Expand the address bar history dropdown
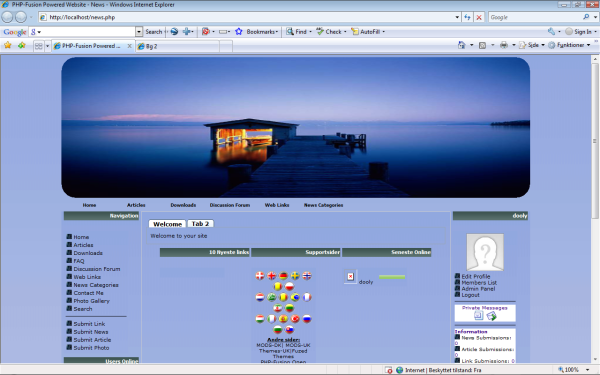 pyautogui.click(x=457, y=17)
